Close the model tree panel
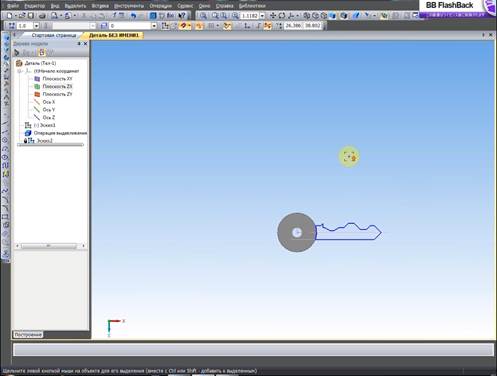 click(85, 44)
